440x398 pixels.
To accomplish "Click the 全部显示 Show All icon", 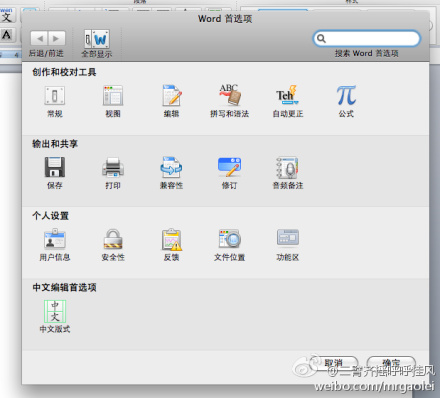I will (97, 39).
